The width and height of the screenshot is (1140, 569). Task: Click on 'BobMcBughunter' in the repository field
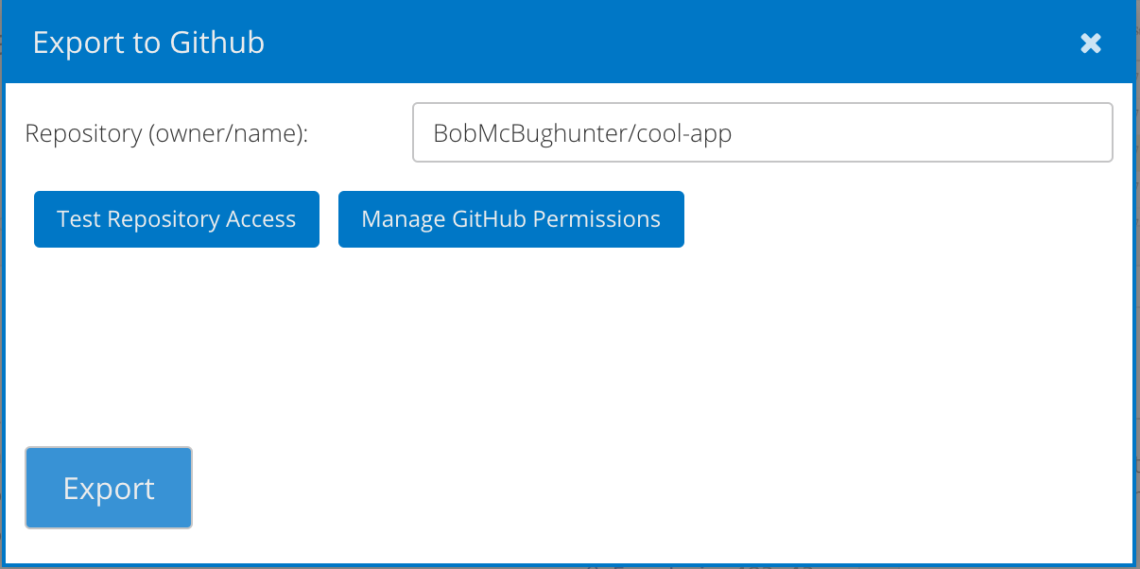point(530,133)
